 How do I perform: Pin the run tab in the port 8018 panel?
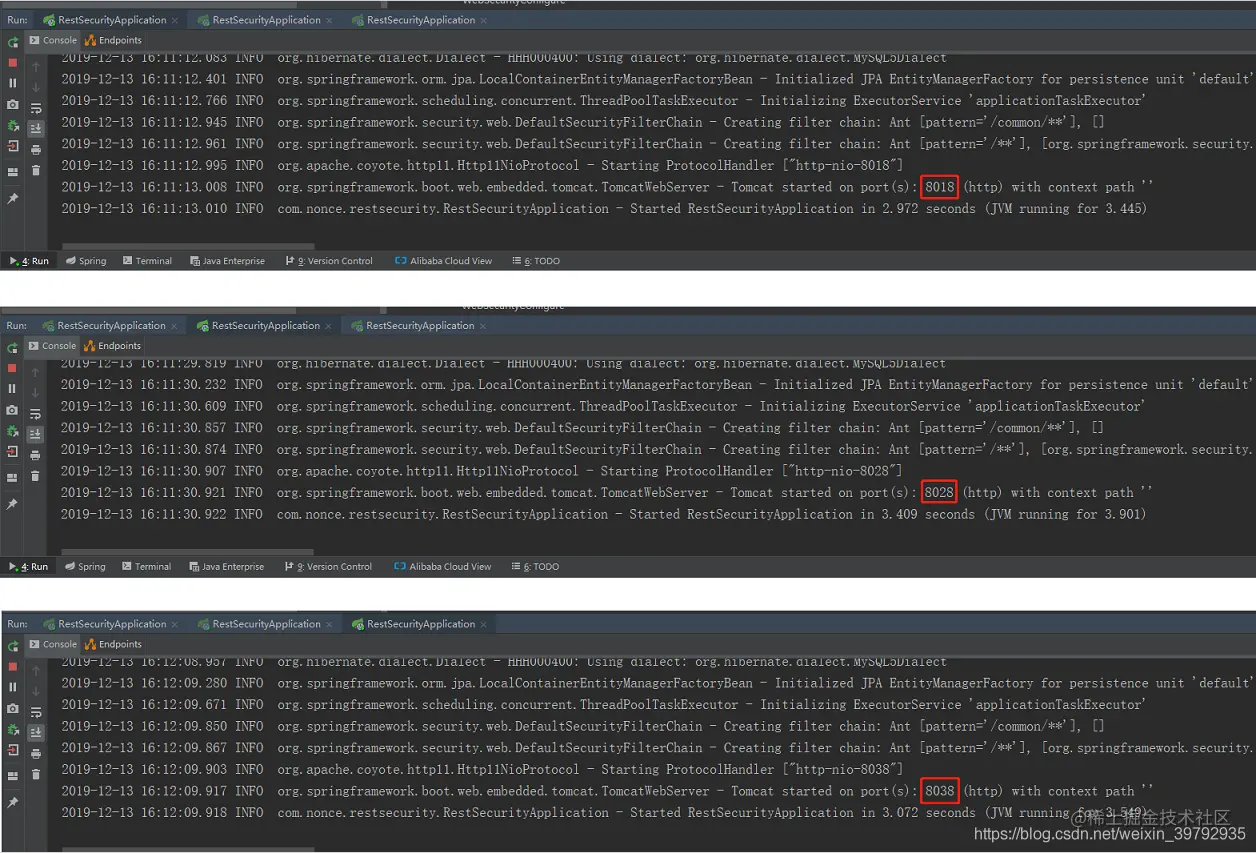[13, 199]
